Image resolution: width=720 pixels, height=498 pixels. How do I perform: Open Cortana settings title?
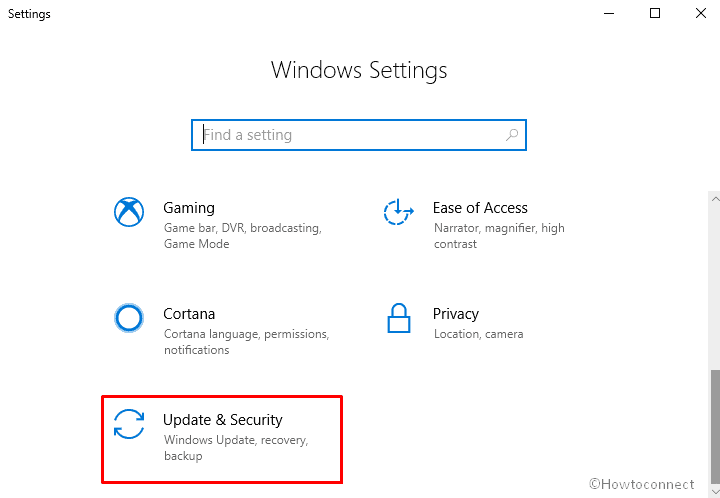[189, 314]
